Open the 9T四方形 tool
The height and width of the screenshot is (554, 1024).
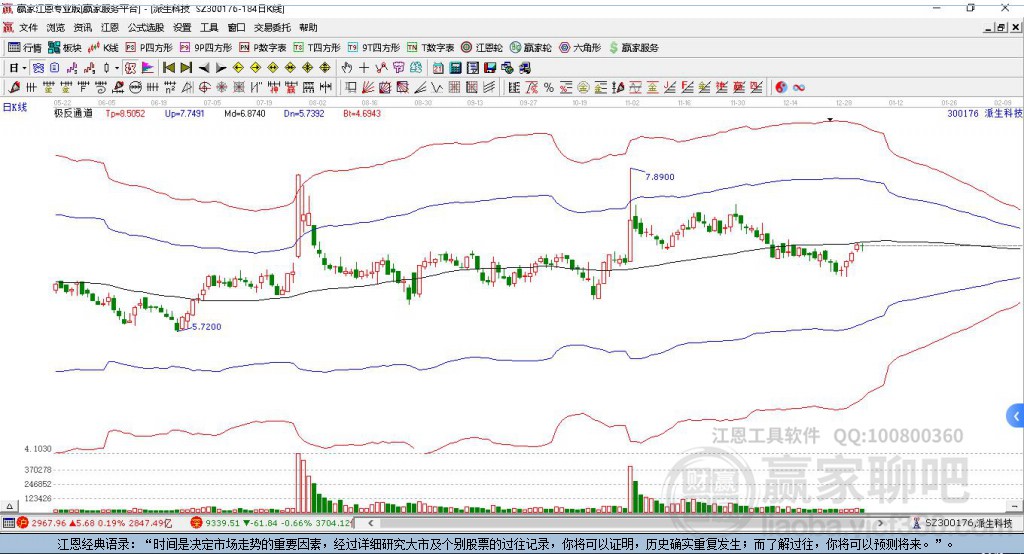[x=374, y=48]
